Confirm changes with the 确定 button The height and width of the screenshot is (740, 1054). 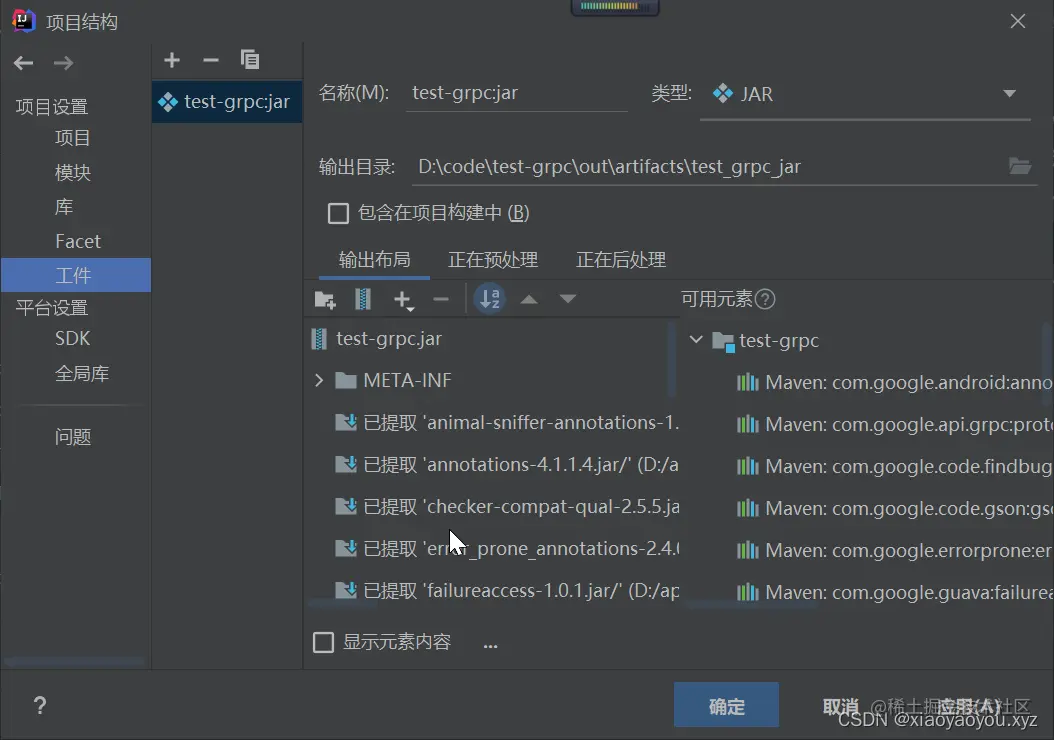(726, 705)
